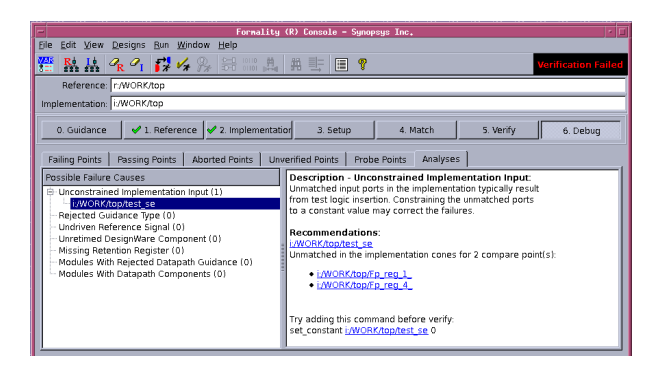Go to the 2. Implementation step
Screen dimensions: 666x379
click(x=249, y=130)
